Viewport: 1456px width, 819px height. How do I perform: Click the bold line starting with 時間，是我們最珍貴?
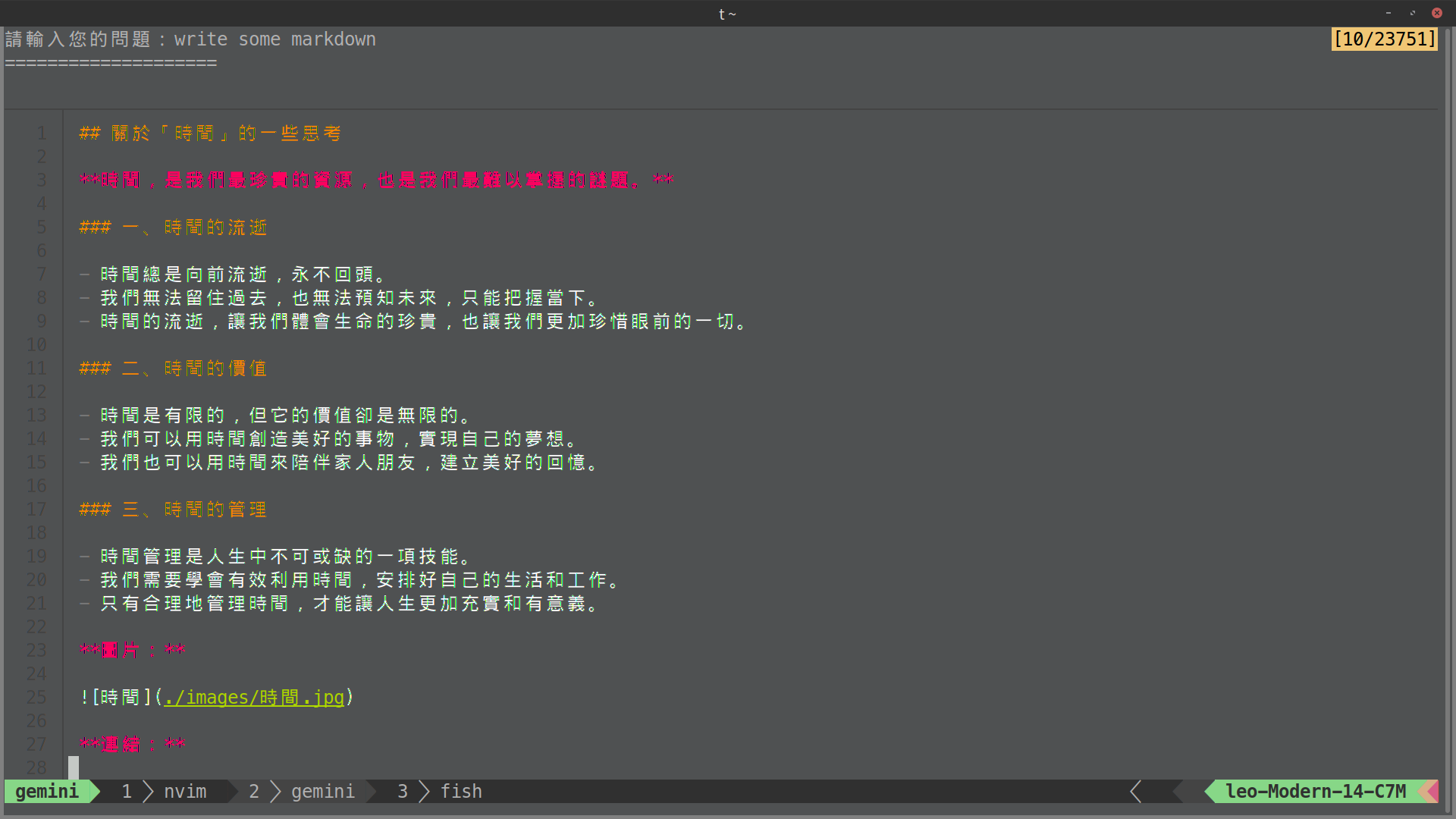[377, 180]
